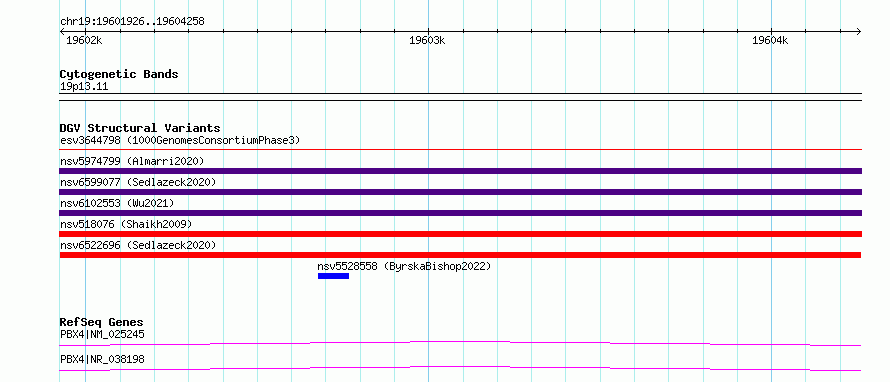Click the esv3644798 thin red variant line
This screenshot has height=382, width=890.
[x=460, y=149]
